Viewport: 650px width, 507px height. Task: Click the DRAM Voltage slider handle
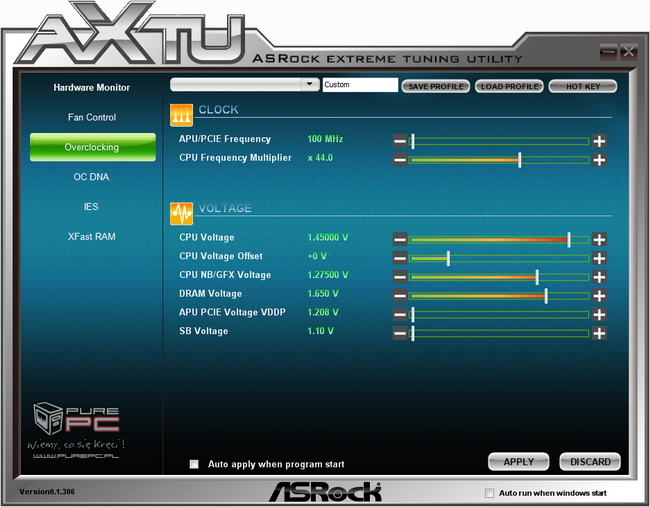pyautogui.click(x=546, y=296)
